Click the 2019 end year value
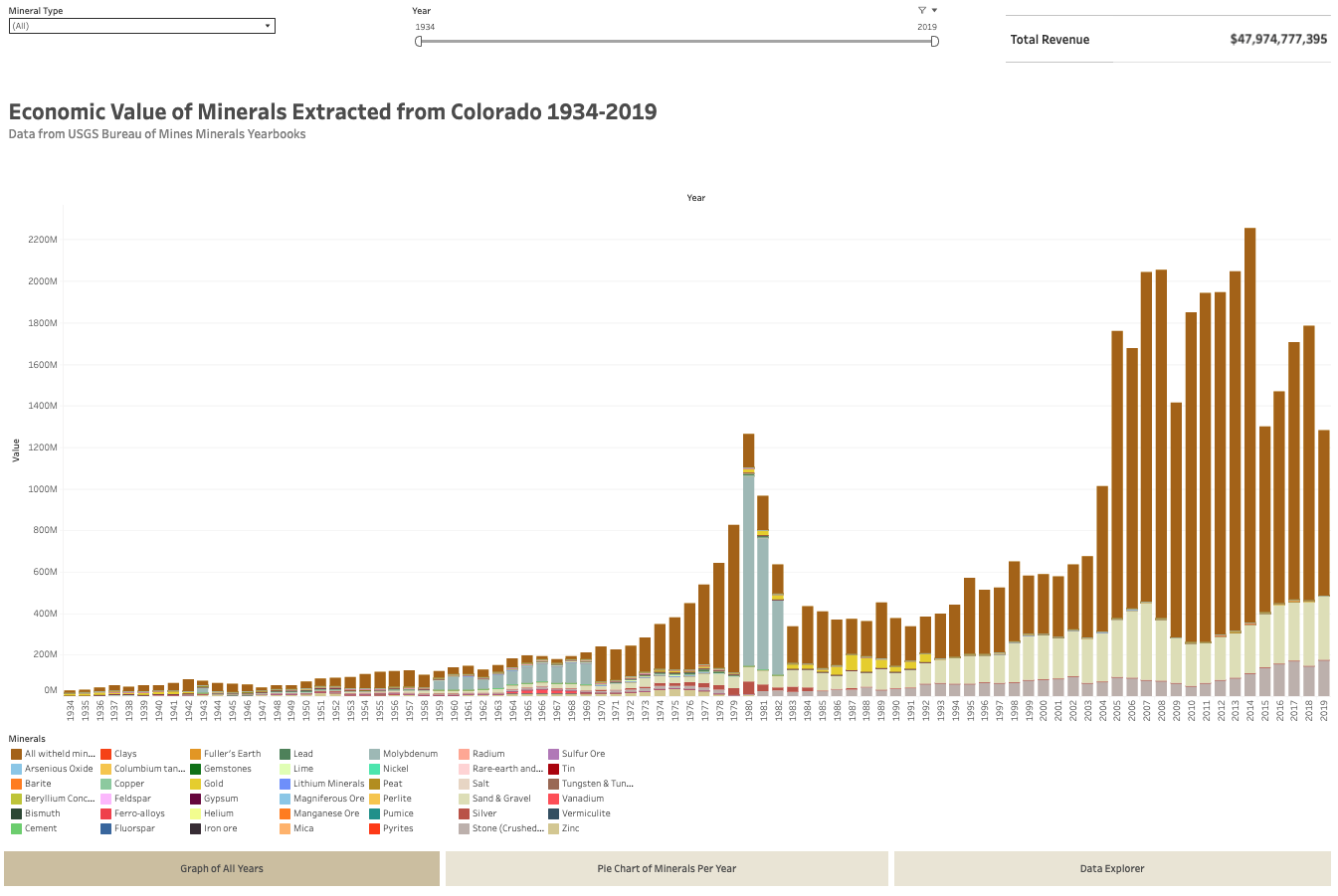 pos(926,27)
